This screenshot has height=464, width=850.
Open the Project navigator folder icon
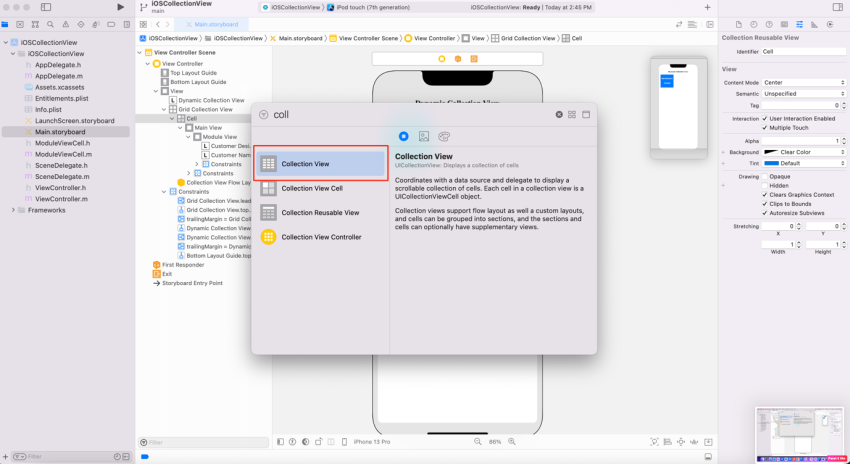pyautogui.click(x=5, y=24)
